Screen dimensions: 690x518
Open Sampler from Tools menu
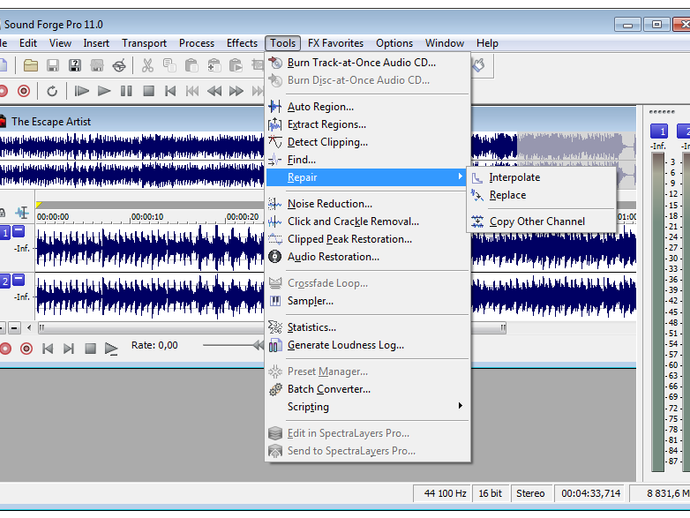pyautogui.click(x=368, y=301)
